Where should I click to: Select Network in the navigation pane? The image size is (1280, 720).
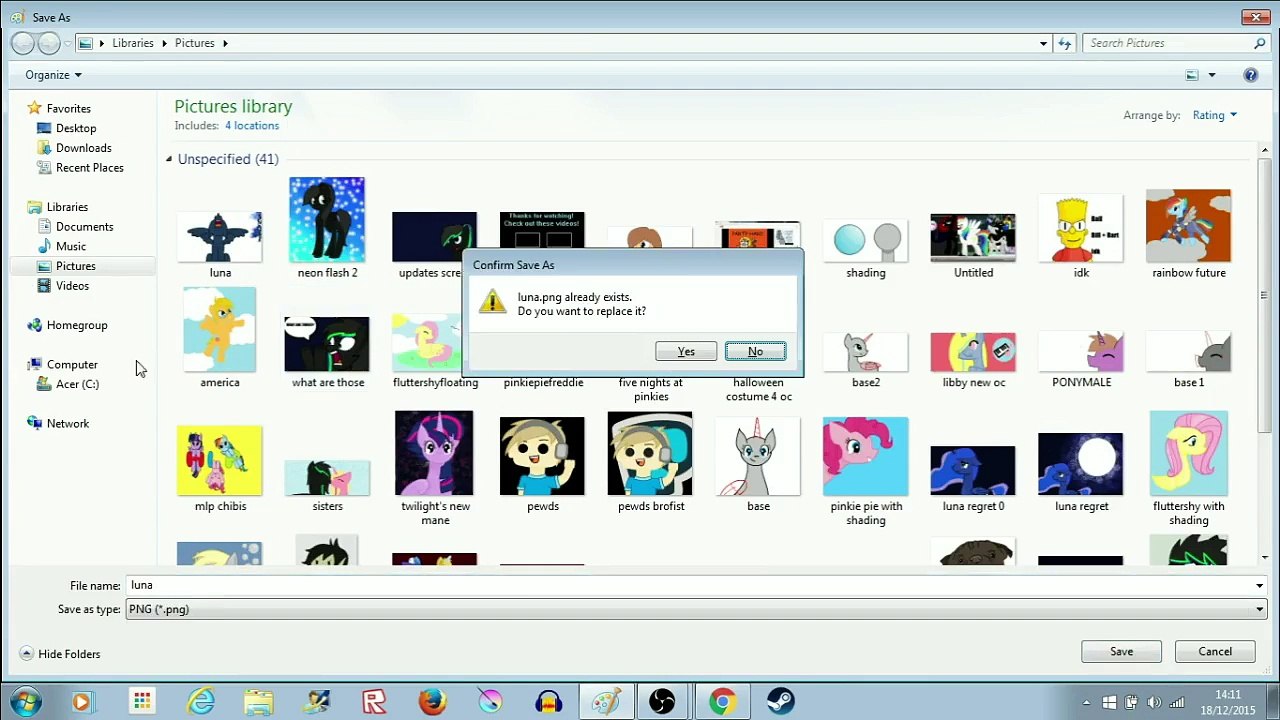(58, 424)
